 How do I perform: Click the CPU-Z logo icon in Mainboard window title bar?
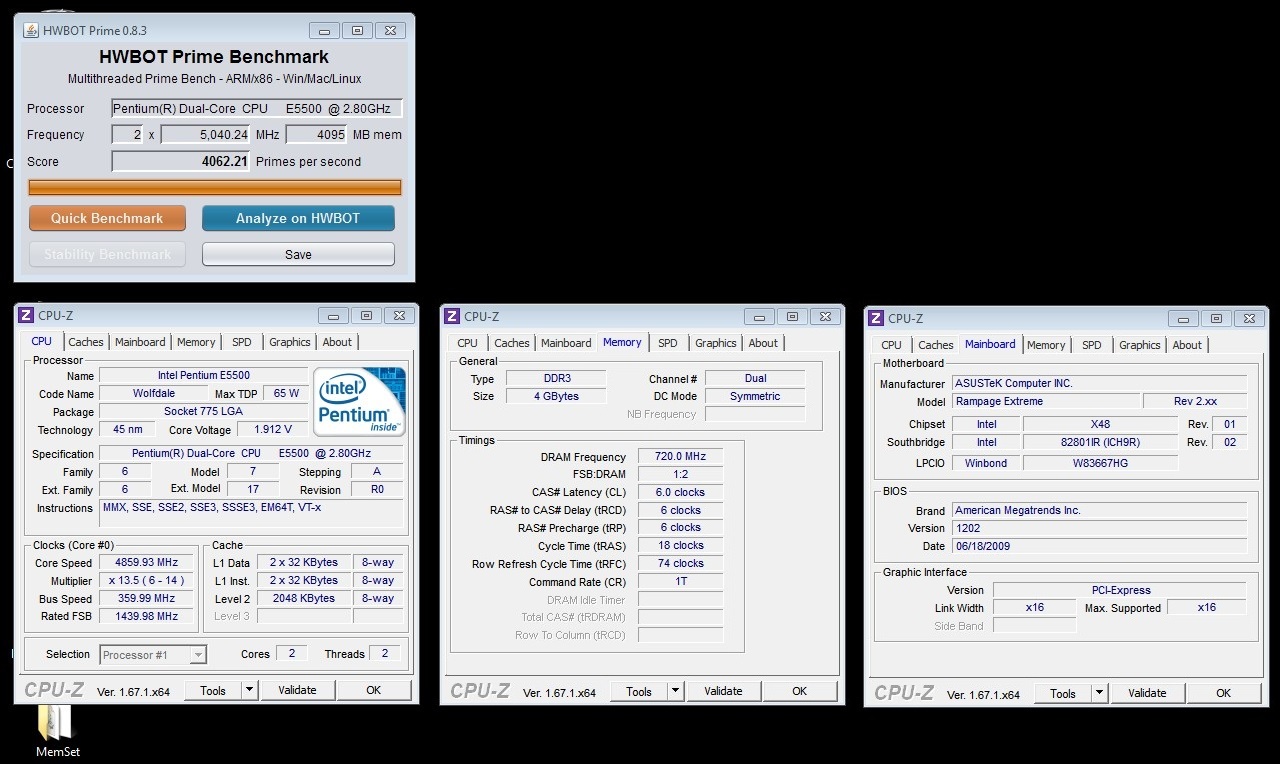pyautogui.click(x=876, y=318)
